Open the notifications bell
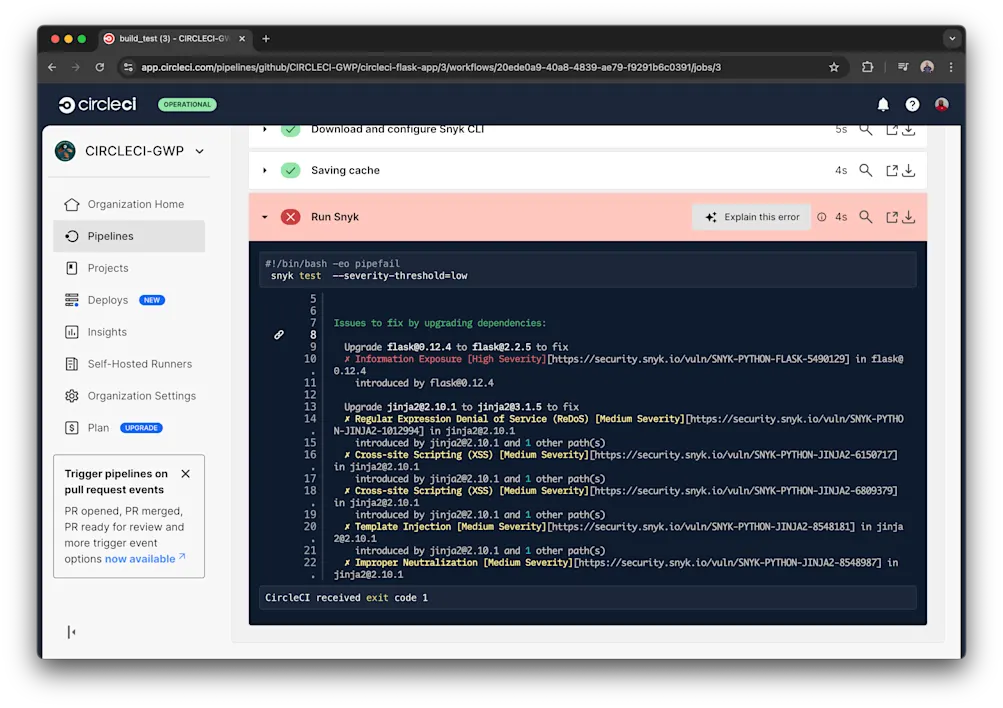Viewport: 1003px width, 708px height. (883, 104)
